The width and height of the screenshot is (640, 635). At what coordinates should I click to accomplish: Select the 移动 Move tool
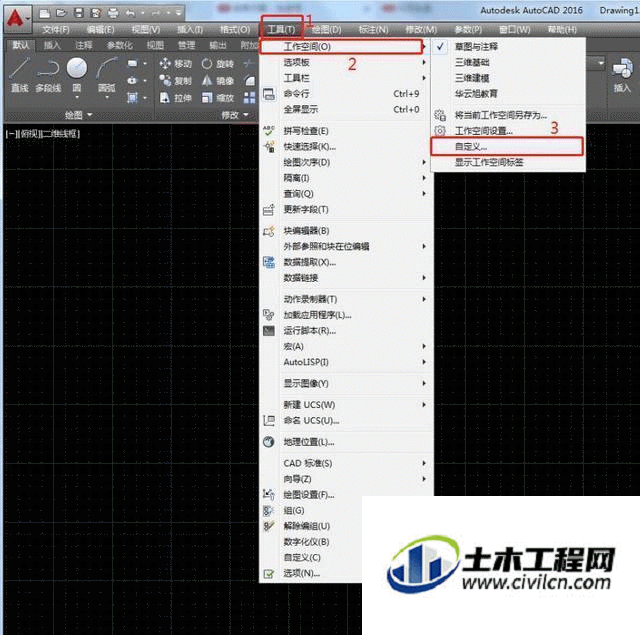pyautogui.click(x=176, y=64)
